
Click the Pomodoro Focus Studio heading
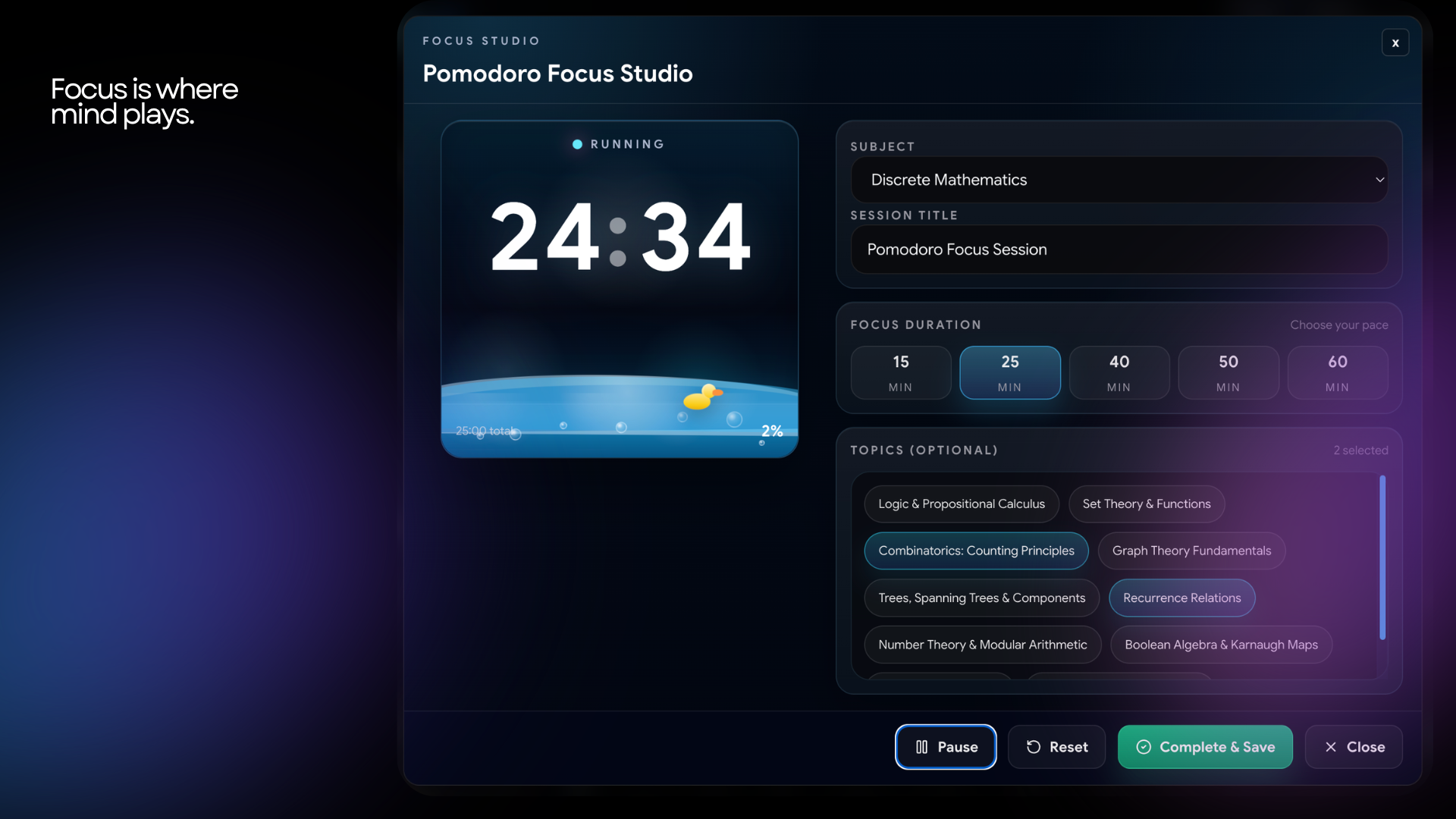[557, 74]
